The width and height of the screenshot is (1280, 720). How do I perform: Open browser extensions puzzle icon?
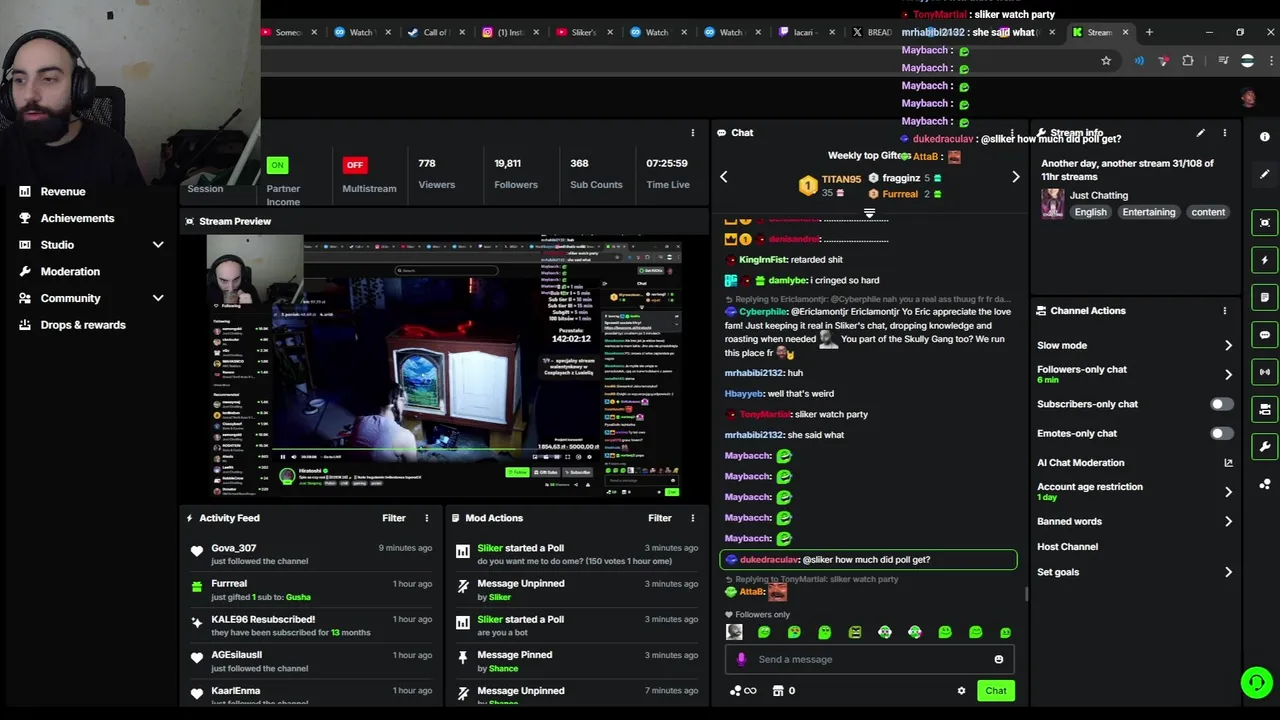1188,61
